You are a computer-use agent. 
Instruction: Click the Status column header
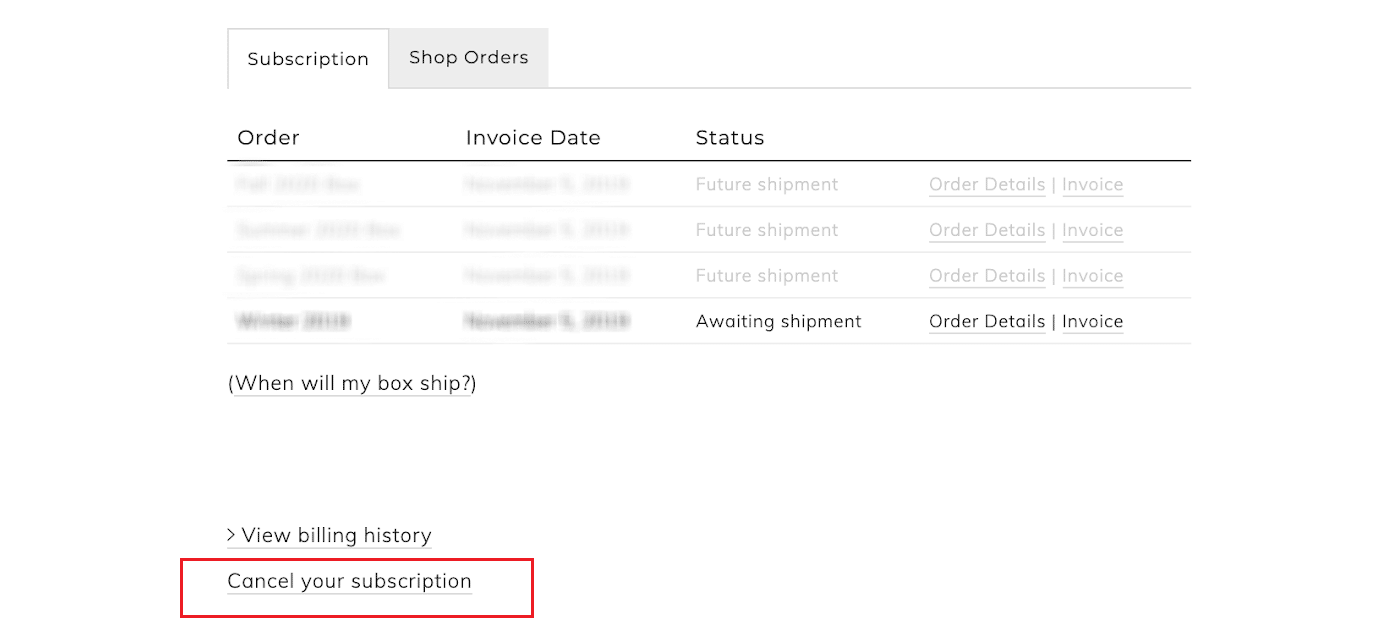coord(730,138)
